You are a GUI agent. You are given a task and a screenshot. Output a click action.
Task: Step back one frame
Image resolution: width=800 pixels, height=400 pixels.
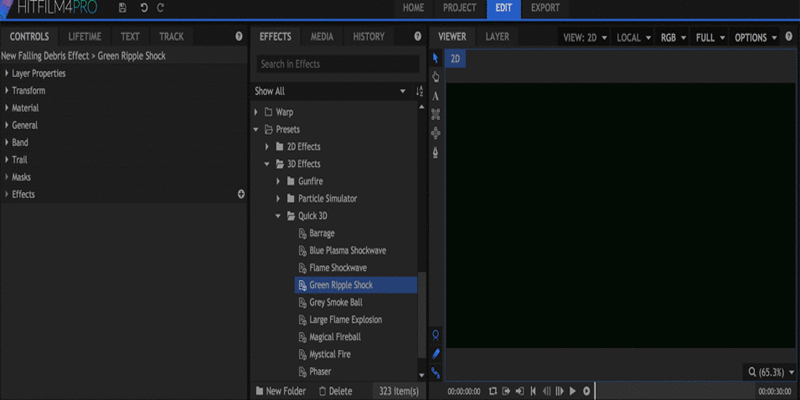coord(546,391)
